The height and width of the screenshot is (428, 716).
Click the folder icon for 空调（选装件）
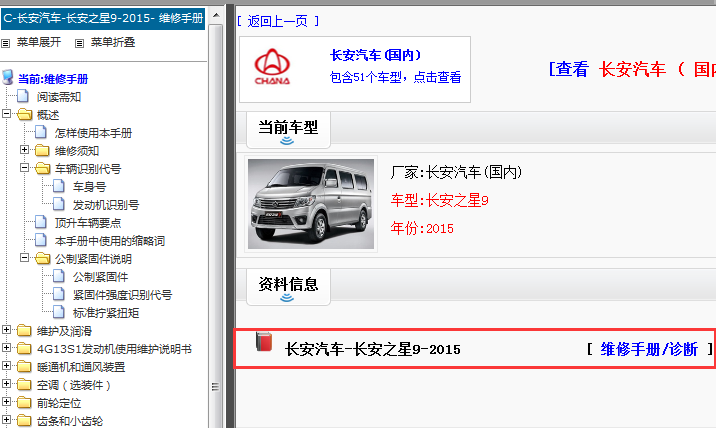coord(25,385)
